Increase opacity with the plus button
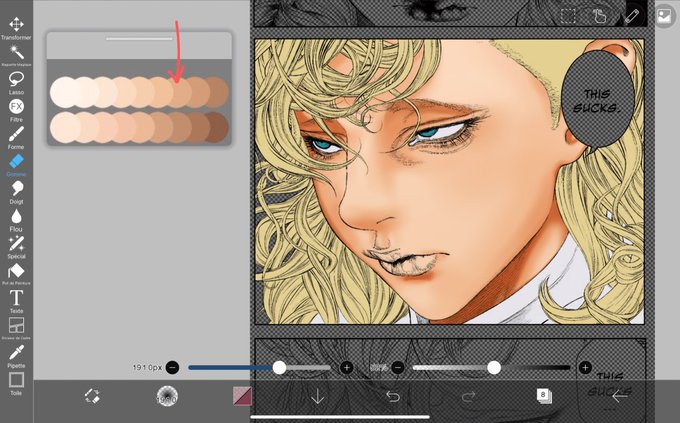 [585, 367]
